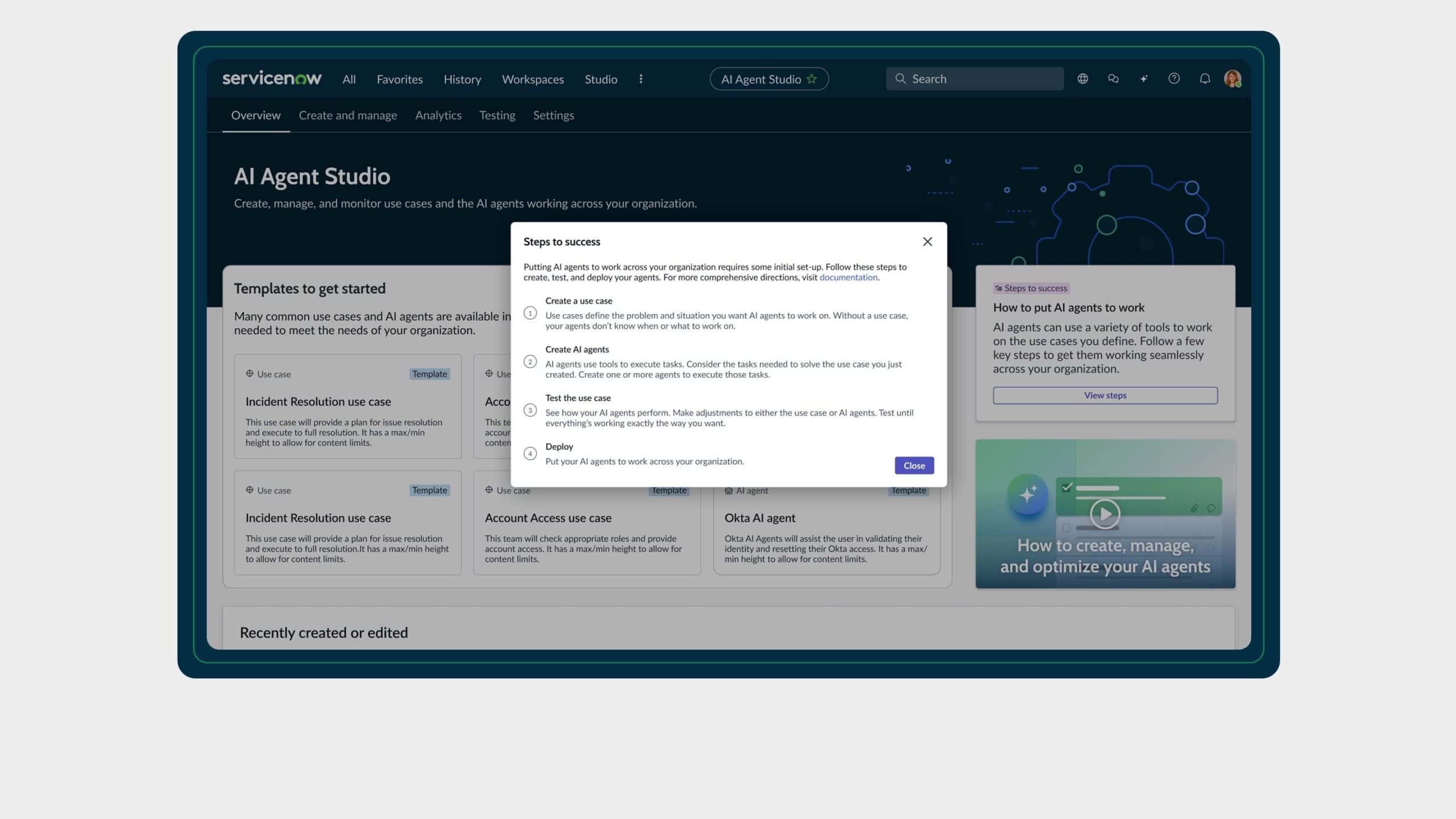Open the History menu
This screenshot has height=819, width=1456.
coord(462,79)
